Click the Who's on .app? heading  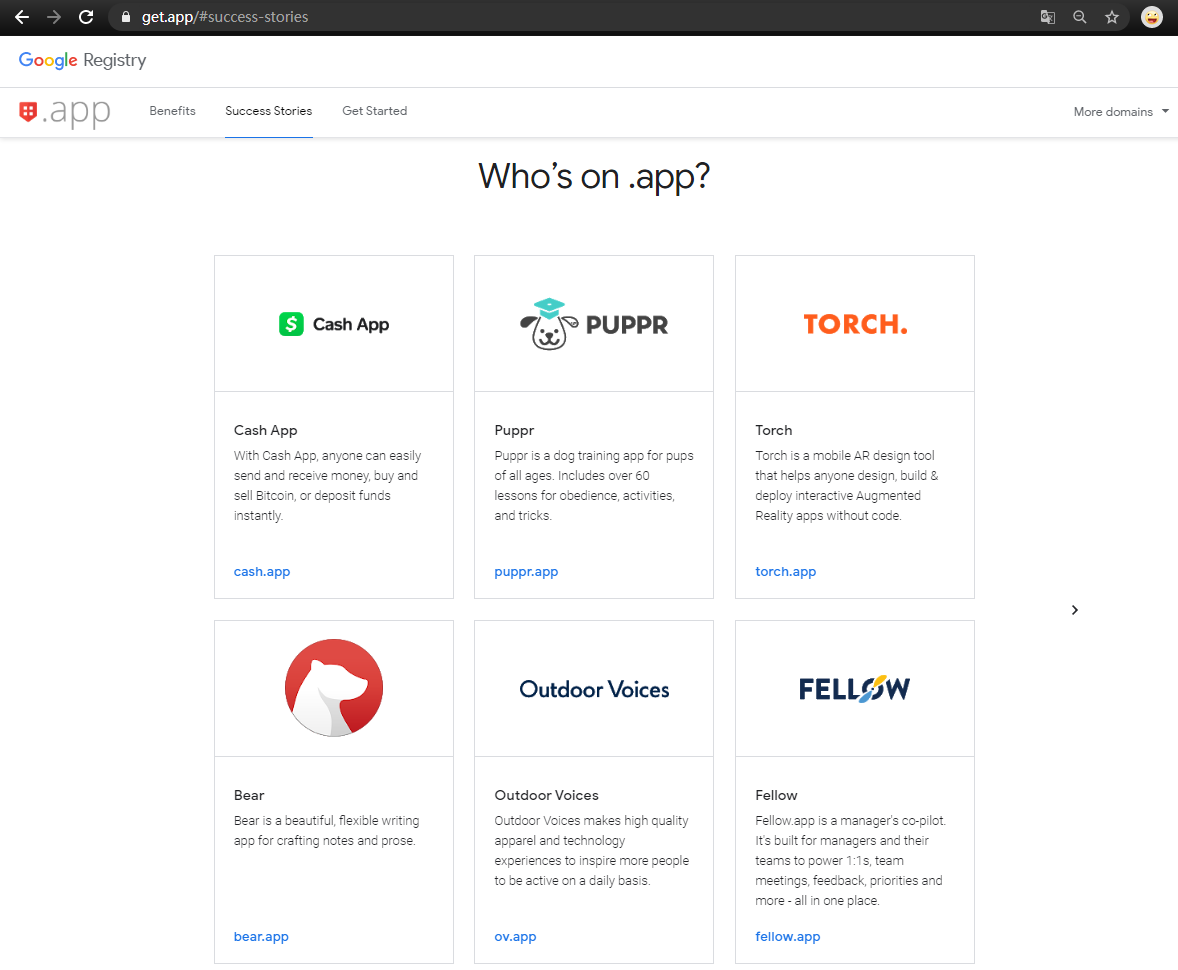(x=594, y=177)
